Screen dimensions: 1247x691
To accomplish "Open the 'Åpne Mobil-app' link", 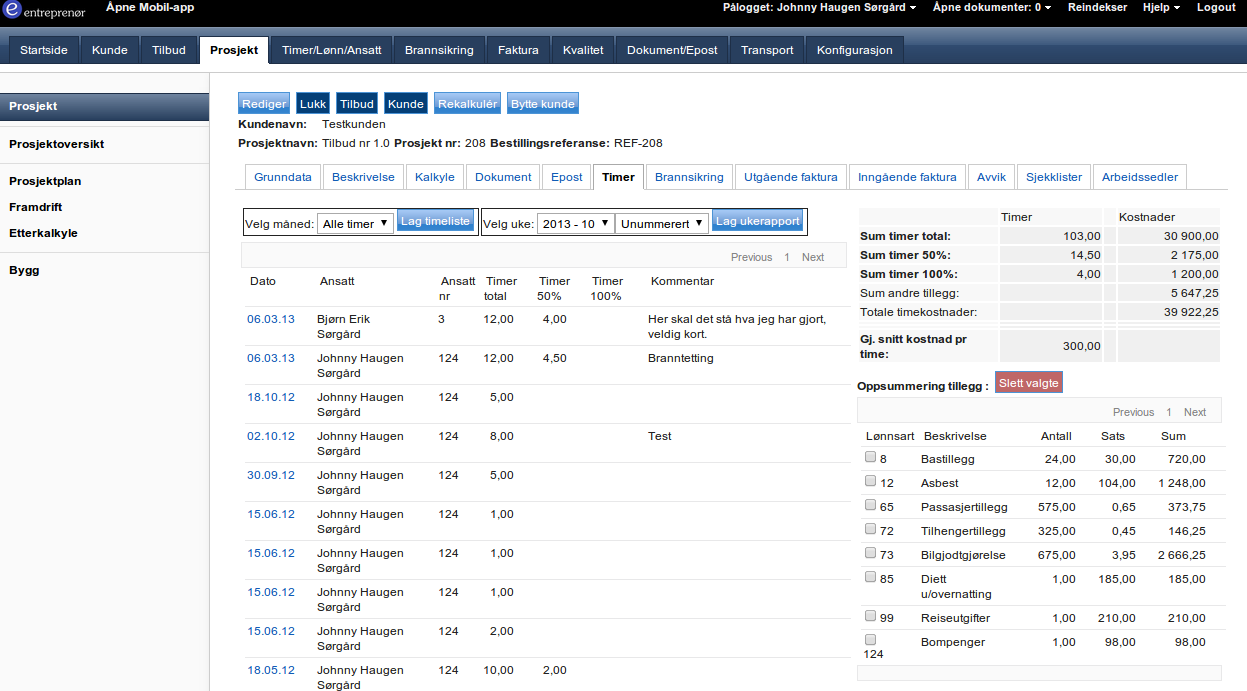I will 150,7.
